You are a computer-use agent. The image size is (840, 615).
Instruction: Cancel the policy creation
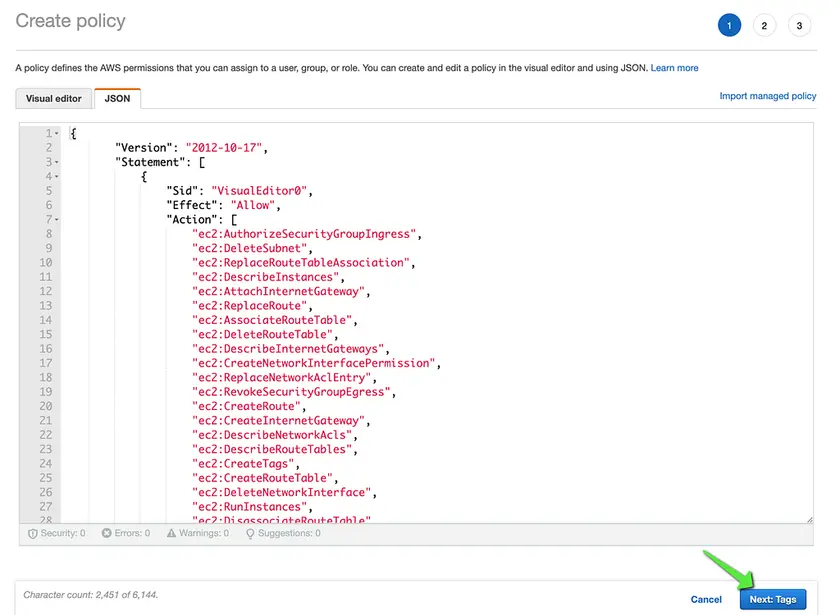click(x=706, y=599)
